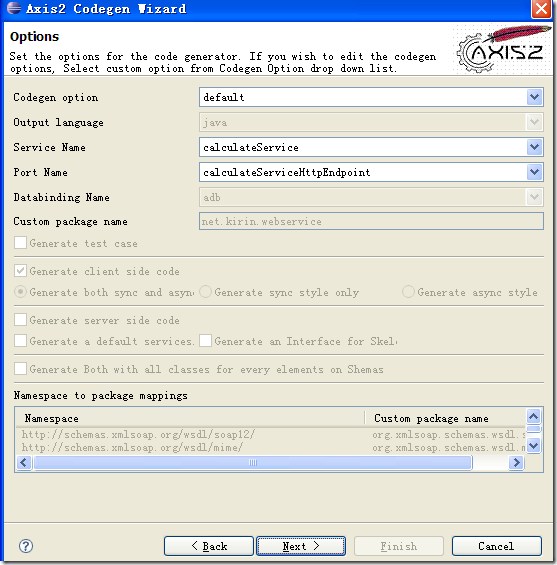This screenshot has width=557, height=565.
Task: Click the horizontal scrollbar thumb
Action: click(x=253, y=462)
